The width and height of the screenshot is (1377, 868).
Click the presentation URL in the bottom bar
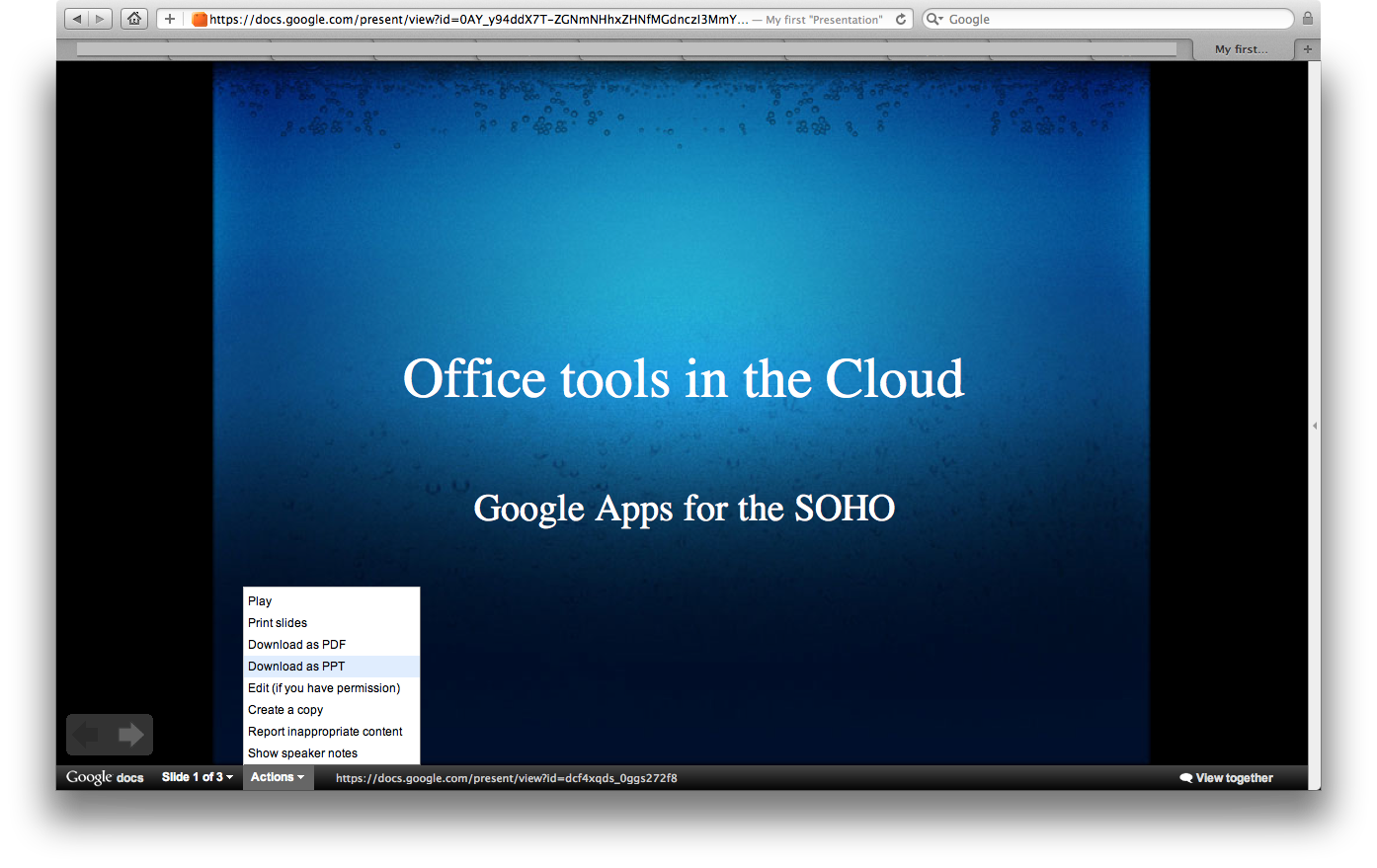(x=506, y=778)
